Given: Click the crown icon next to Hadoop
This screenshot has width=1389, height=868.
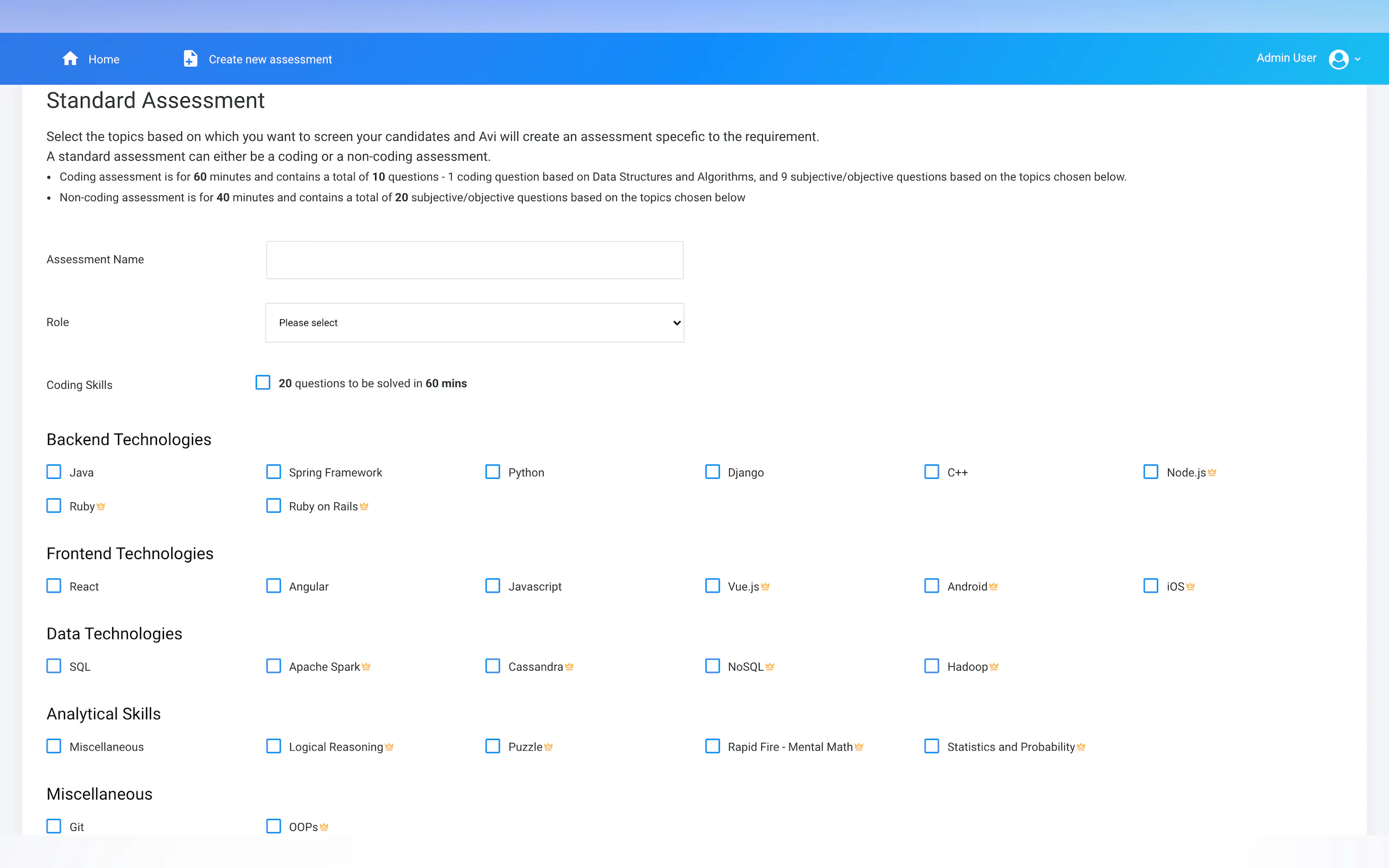Looking at the screenshot, I should click(x=994, y=666).
